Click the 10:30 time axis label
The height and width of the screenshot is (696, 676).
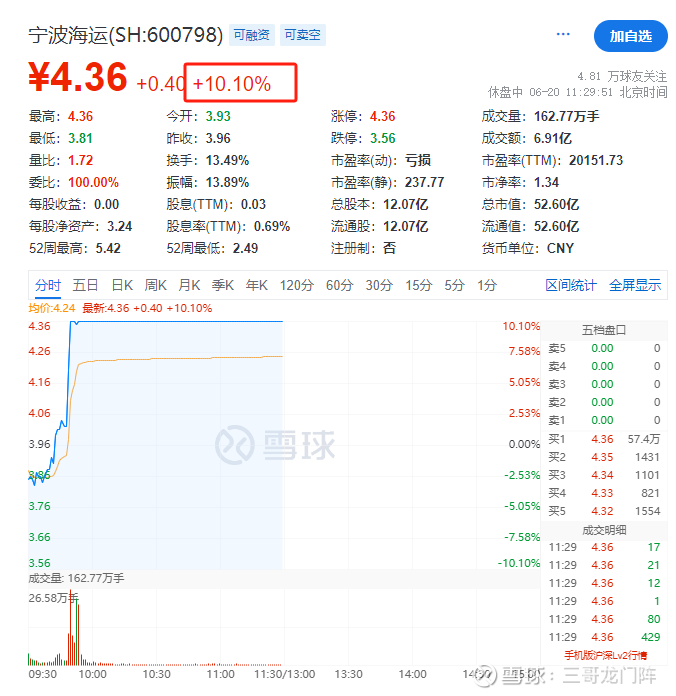point(156,674)
